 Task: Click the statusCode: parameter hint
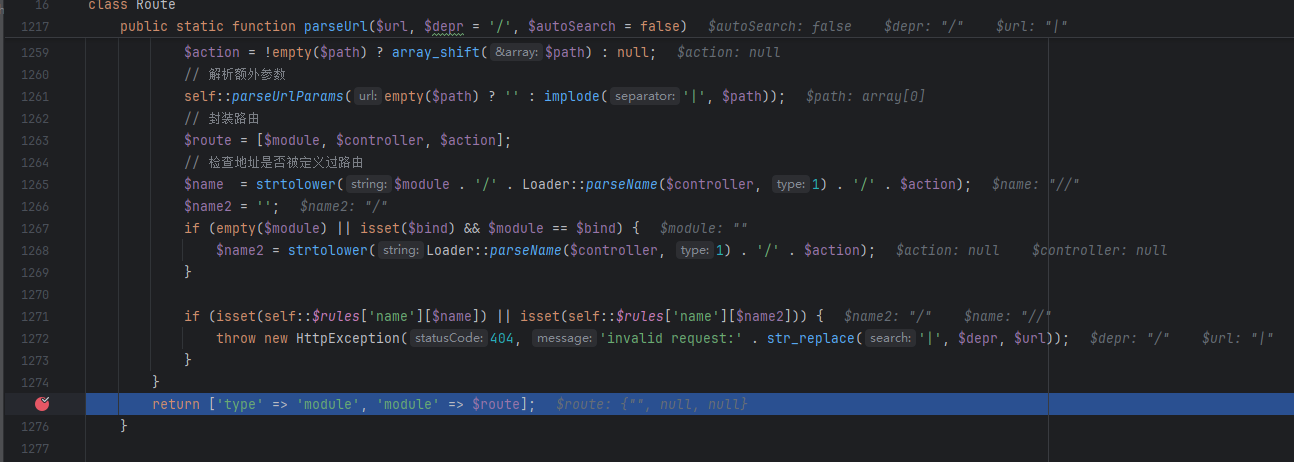[449, 338]
